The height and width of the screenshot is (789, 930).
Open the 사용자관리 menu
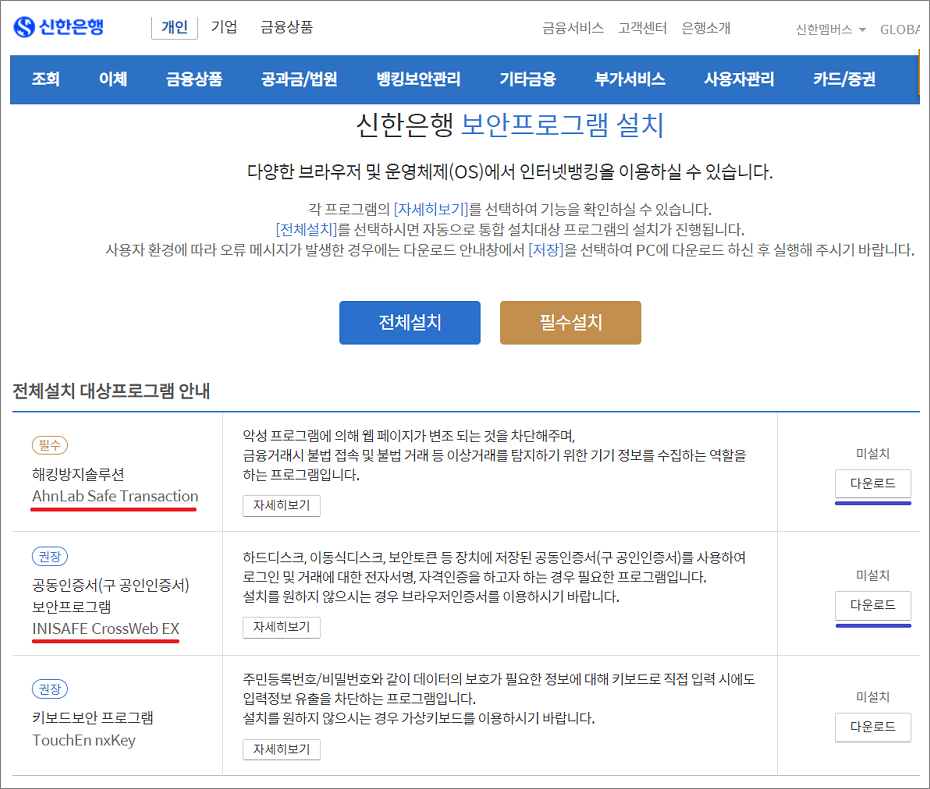[x=739, y=79]
